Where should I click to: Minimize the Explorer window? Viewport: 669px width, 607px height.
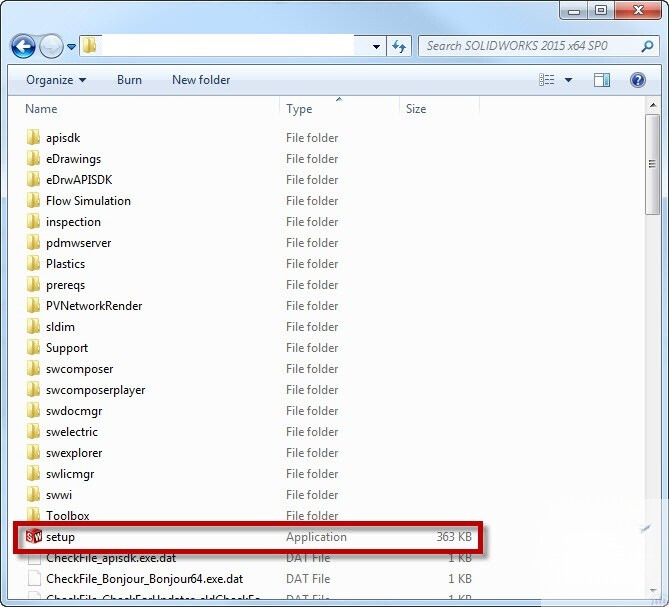(574, 11)
